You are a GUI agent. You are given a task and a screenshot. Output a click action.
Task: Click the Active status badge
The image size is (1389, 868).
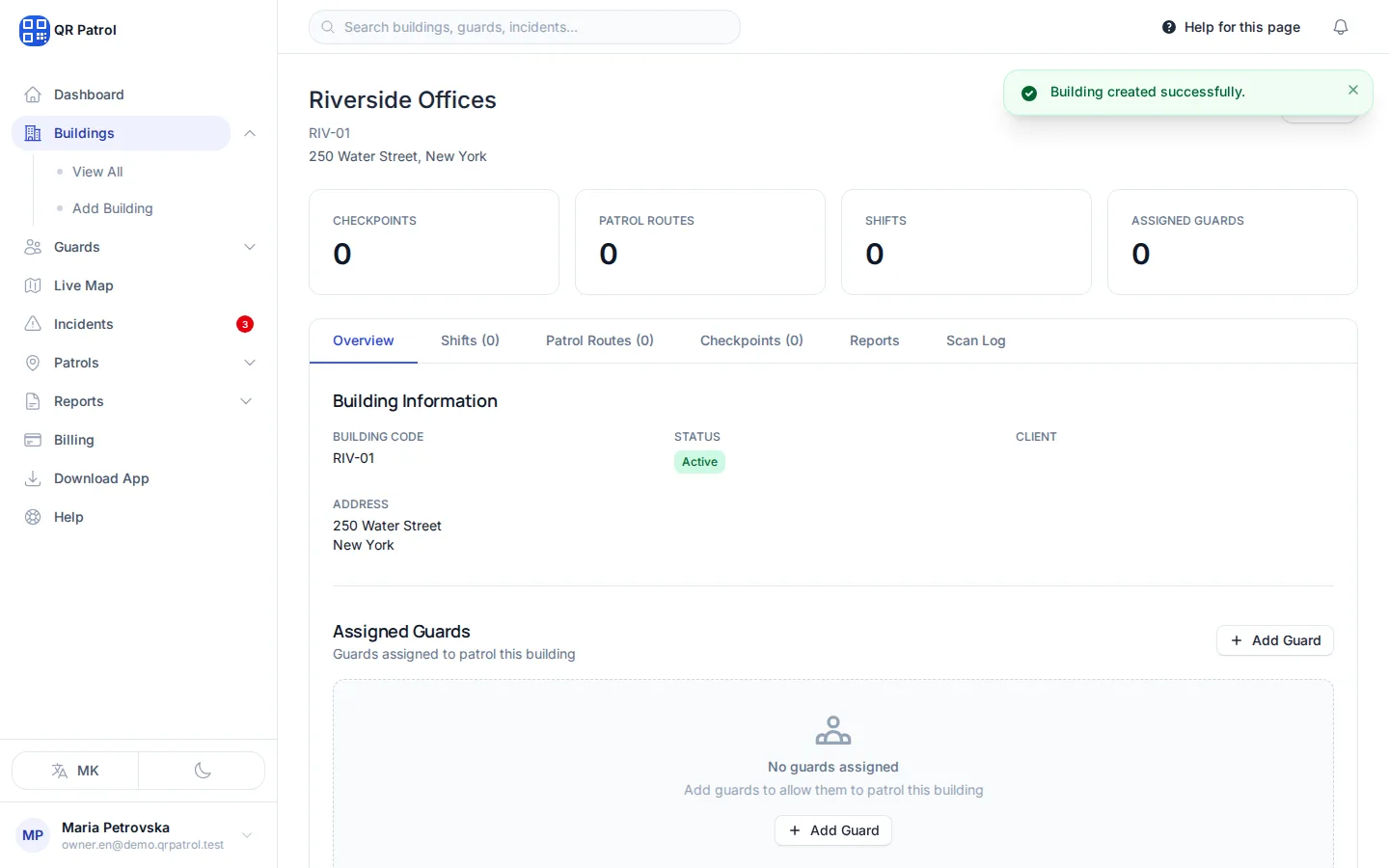(x=699, y=462)
